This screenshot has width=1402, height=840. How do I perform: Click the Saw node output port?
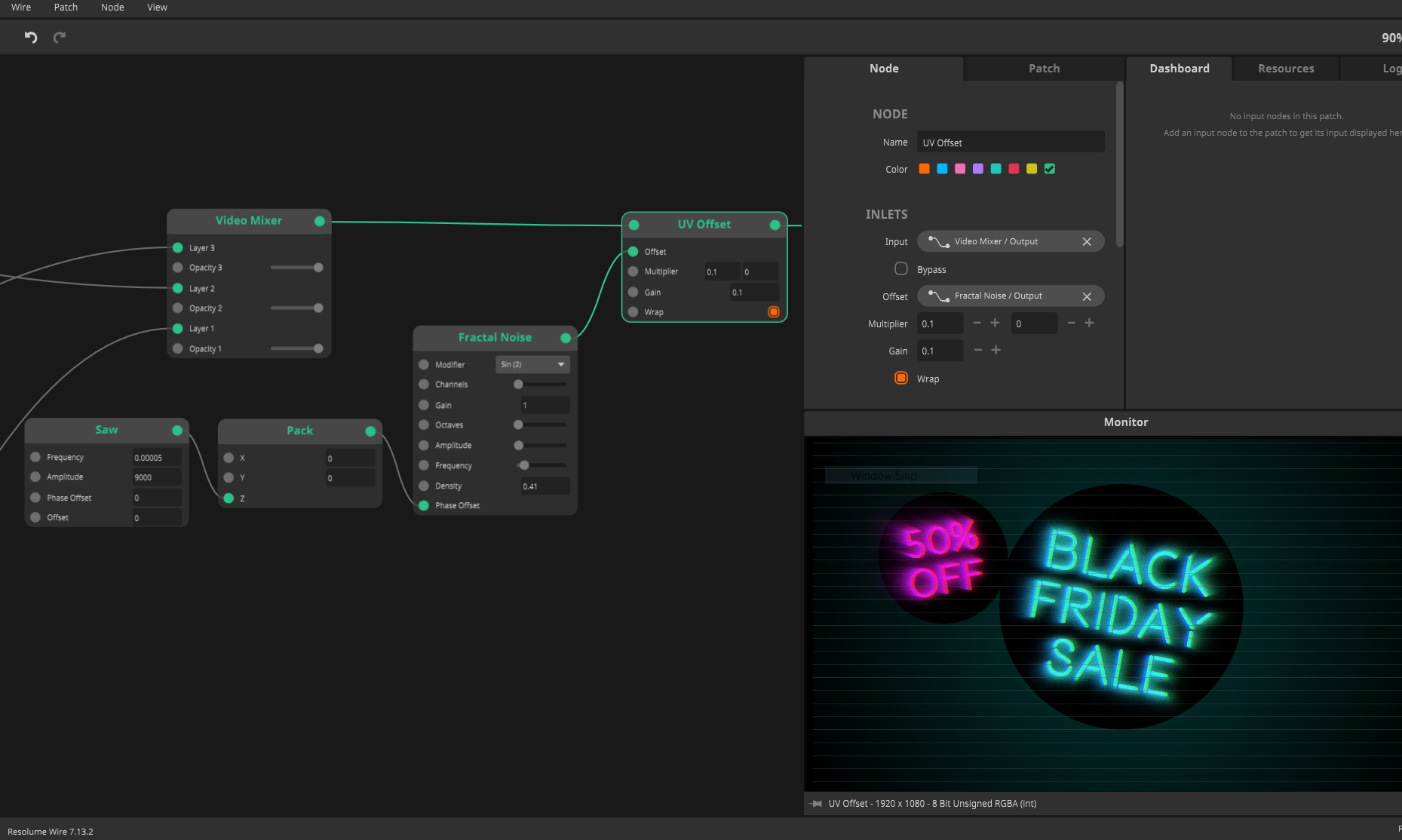coord(177,431)
